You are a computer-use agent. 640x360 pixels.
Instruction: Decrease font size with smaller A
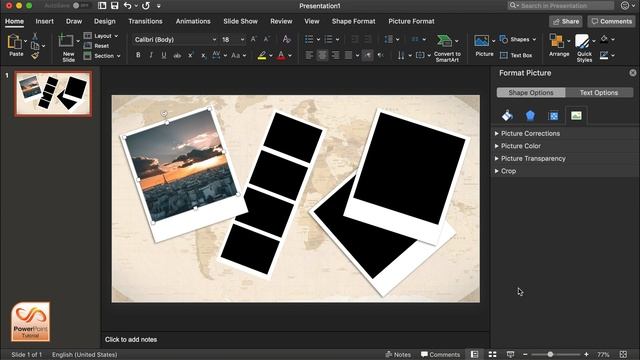coord(267,39)
